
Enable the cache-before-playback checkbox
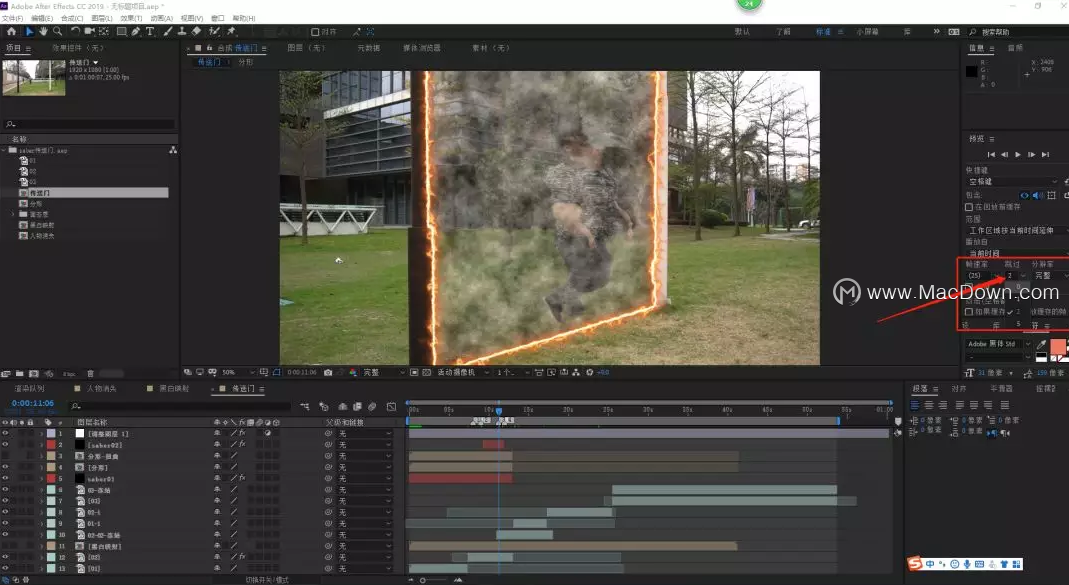[x=968, y=207]
